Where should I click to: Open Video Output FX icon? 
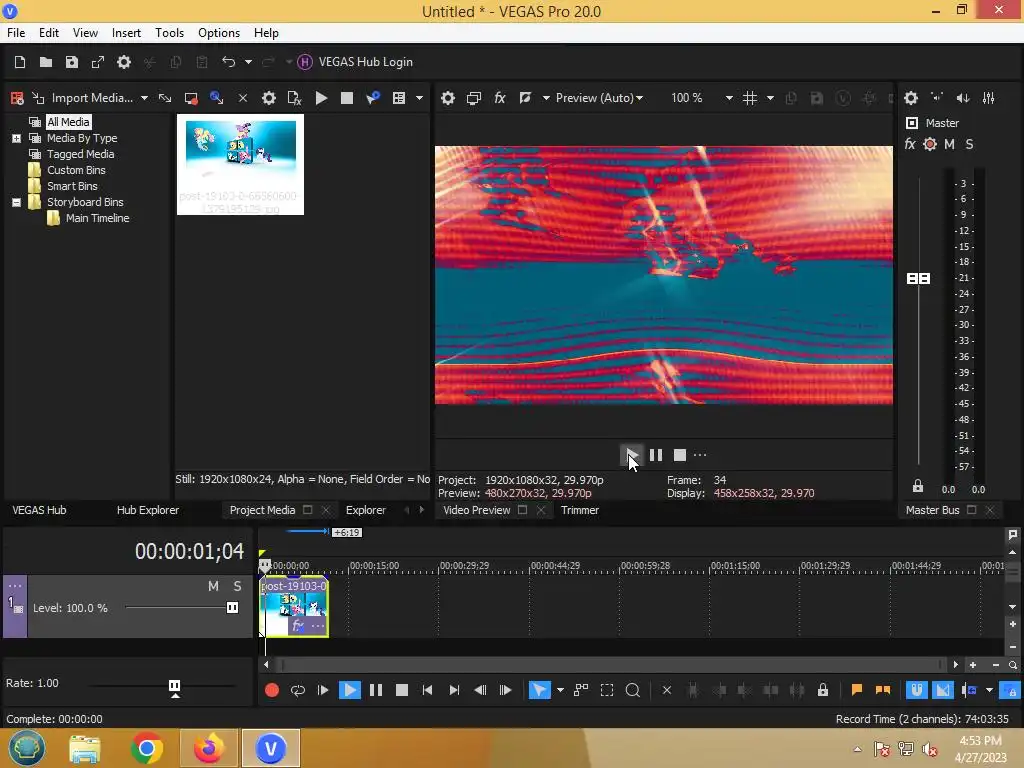coord(500,98)
